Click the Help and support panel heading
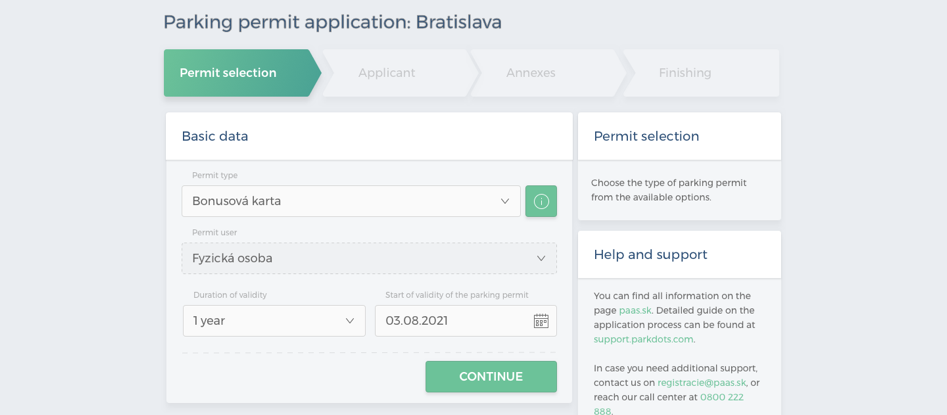 [x=650, y=255]
